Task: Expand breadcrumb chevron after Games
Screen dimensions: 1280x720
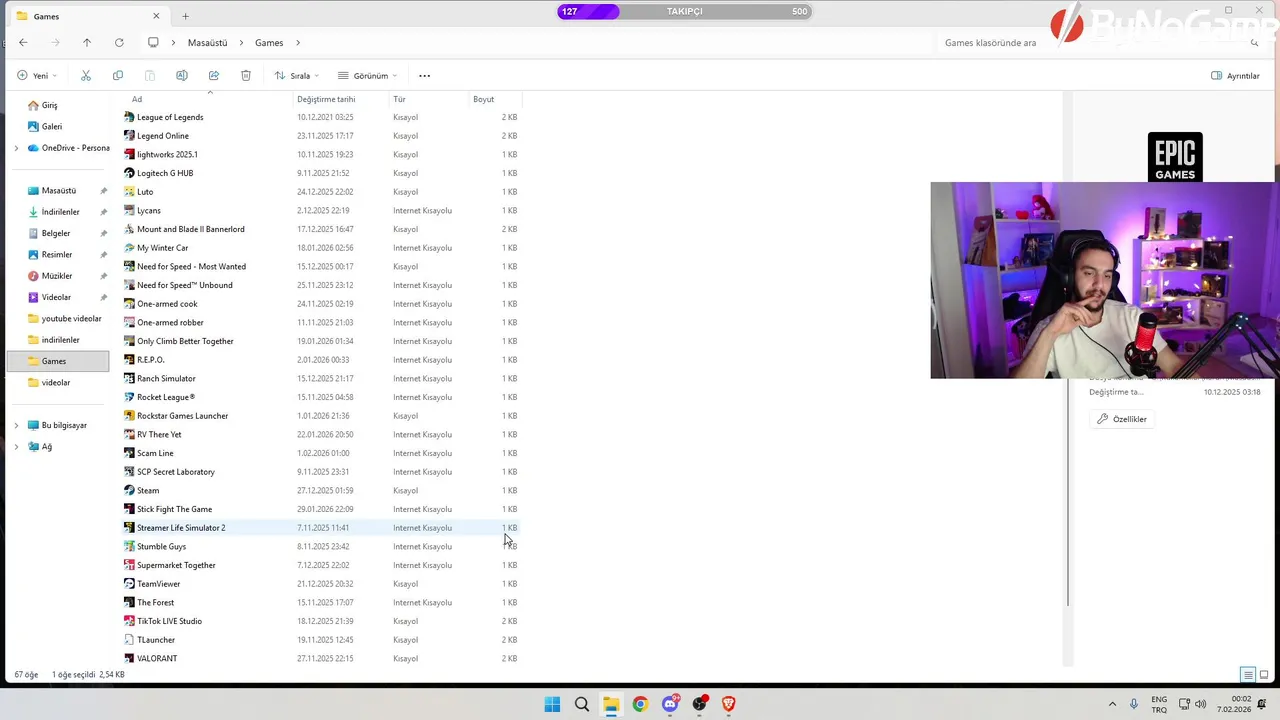Action: [x=298, y=43]
